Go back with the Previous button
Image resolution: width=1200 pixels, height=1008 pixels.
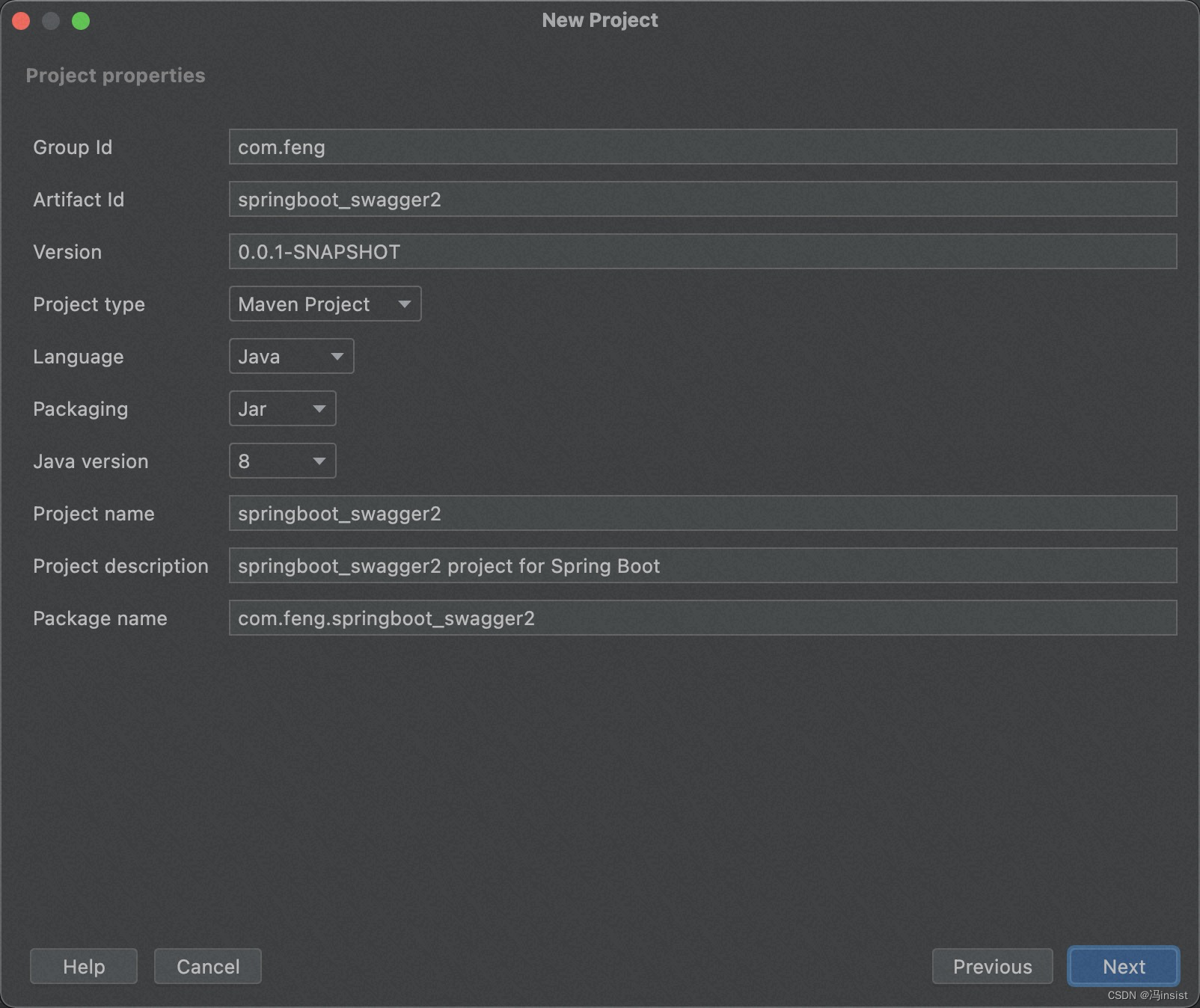coord(992,966)
